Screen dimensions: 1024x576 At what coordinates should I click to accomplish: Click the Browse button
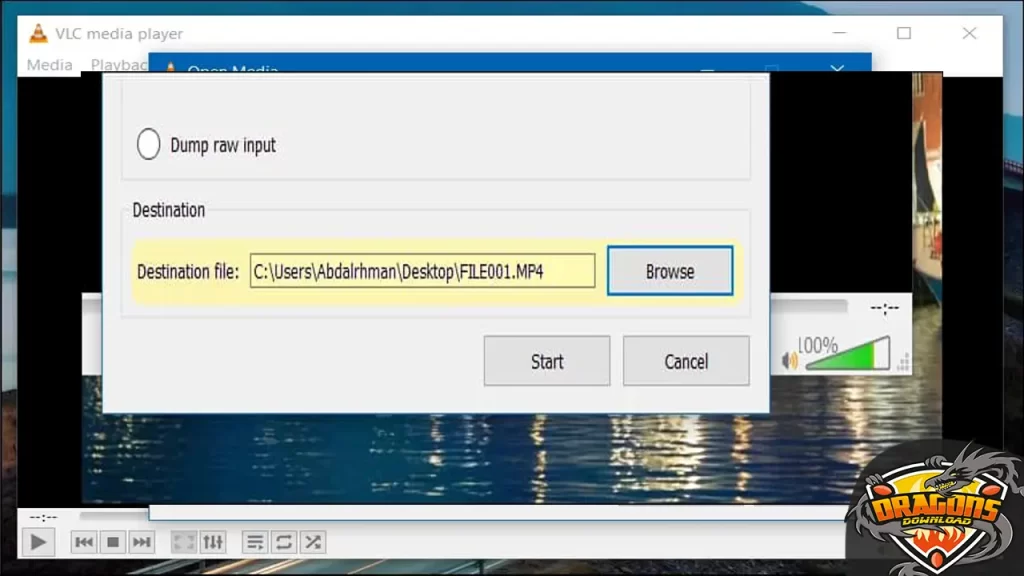(669, 271)
